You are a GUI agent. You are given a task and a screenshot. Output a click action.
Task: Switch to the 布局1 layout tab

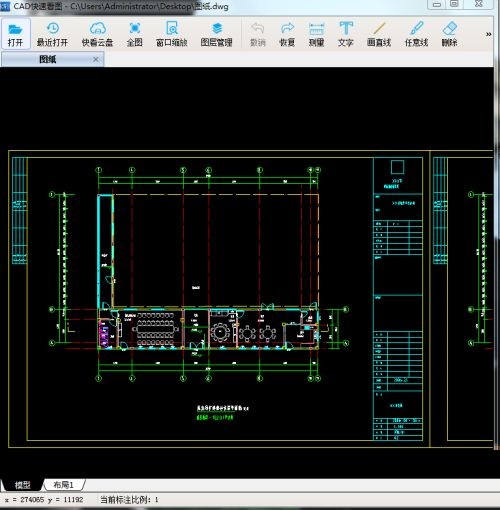point(63,484)
